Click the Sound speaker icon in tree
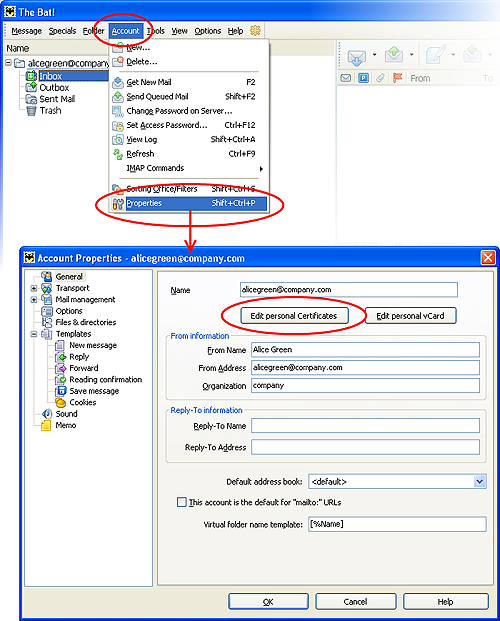Screen dimensions: 500x621 (47, 414)
